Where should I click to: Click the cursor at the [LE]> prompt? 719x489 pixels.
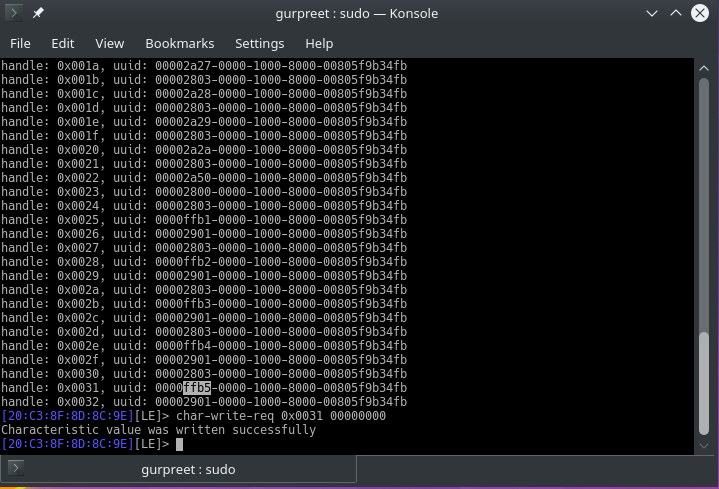(179, 444)
